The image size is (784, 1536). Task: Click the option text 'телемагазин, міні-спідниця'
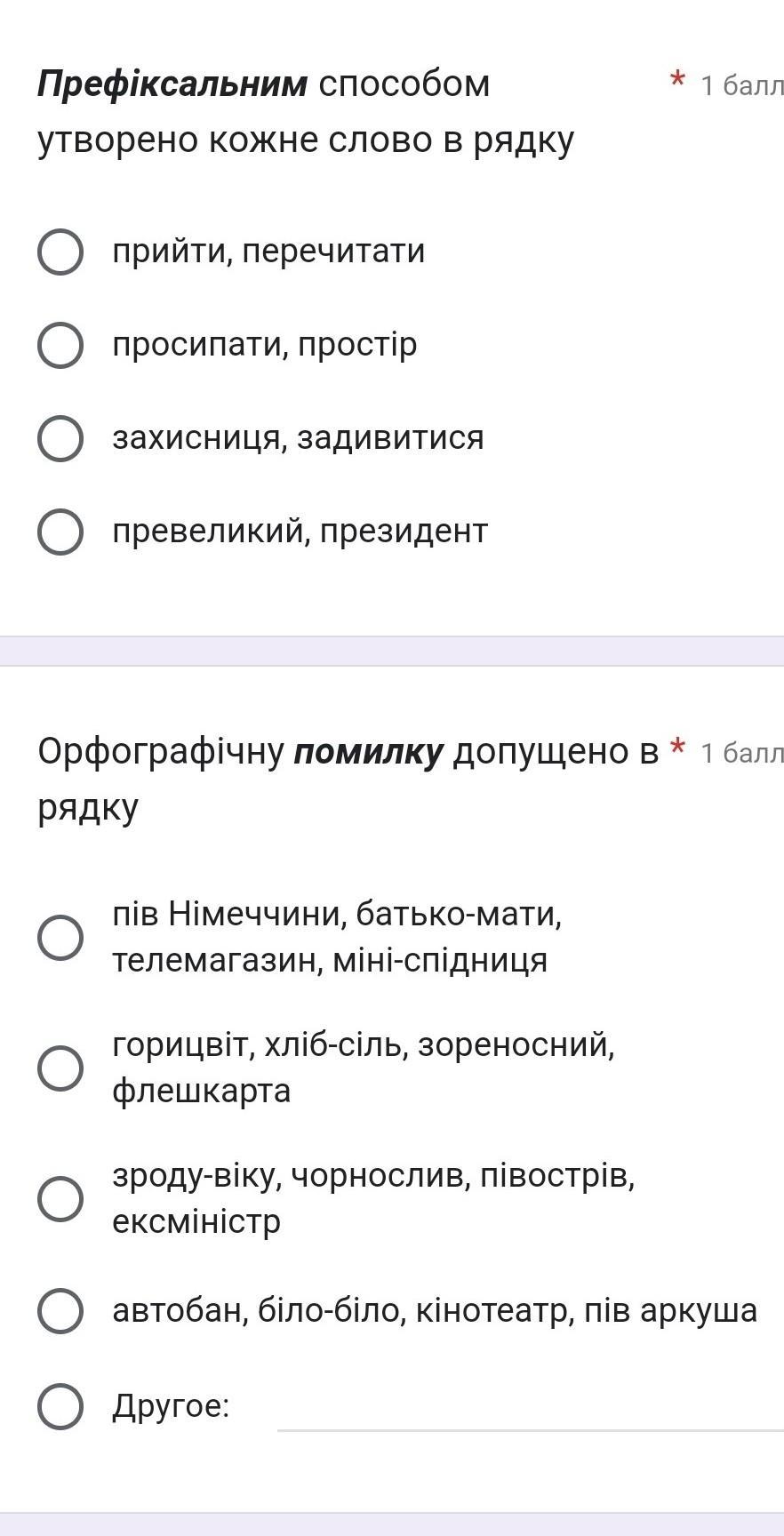(330, 961)
